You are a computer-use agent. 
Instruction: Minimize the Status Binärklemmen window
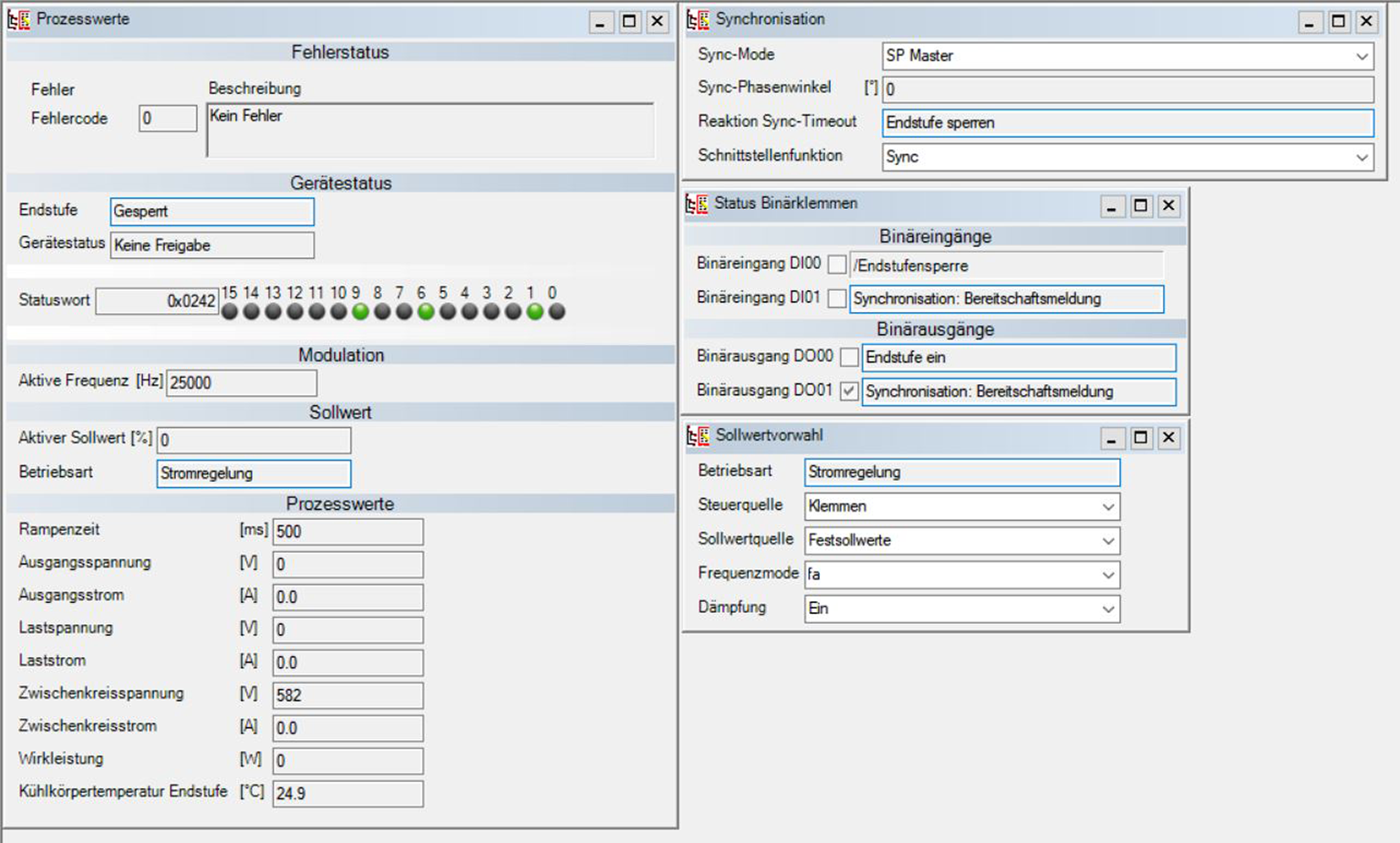point(1111,206)
